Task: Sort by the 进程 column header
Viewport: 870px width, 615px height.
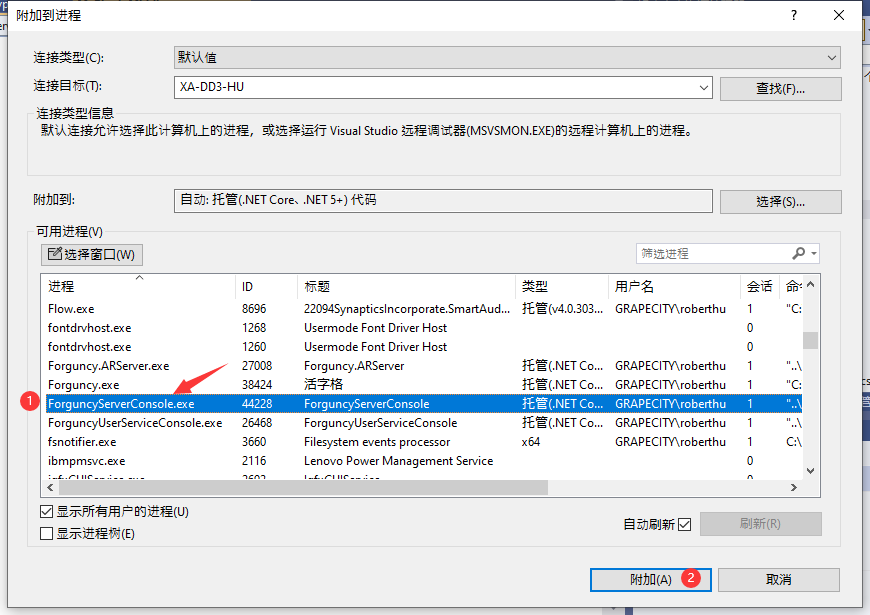Action: point(139,286)
